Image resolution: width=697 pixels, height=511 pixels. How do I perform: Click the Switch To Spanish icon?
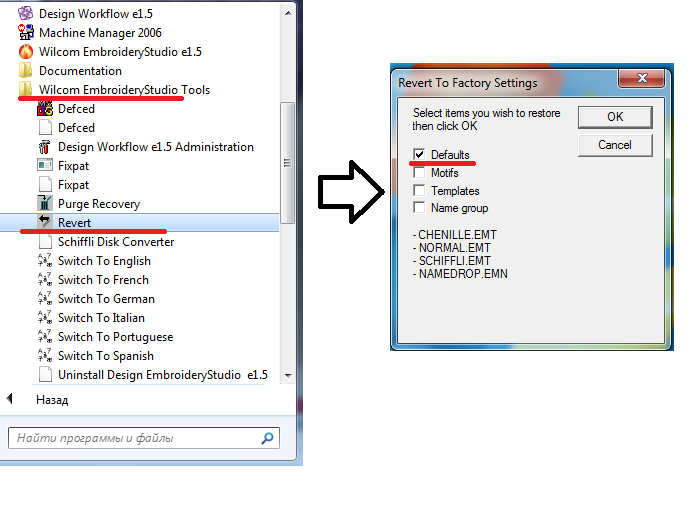coord(45,356)
